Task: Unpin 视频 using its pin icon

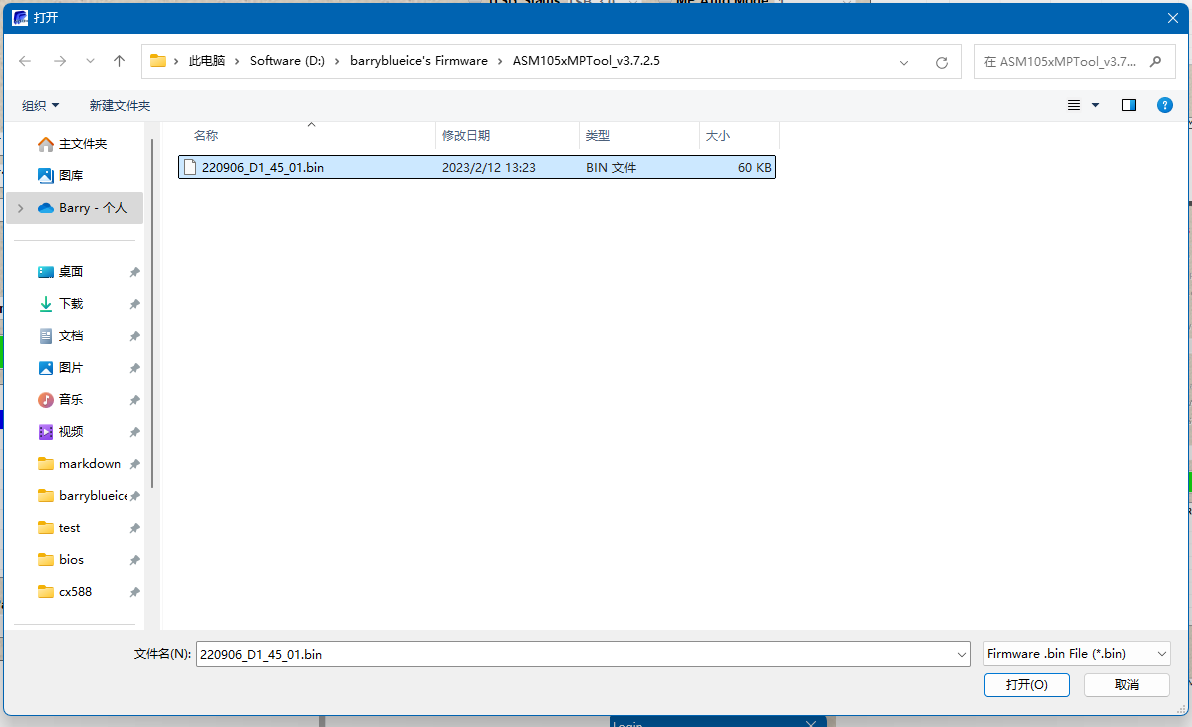Action: pyautogui.click(x=135, y=431)
